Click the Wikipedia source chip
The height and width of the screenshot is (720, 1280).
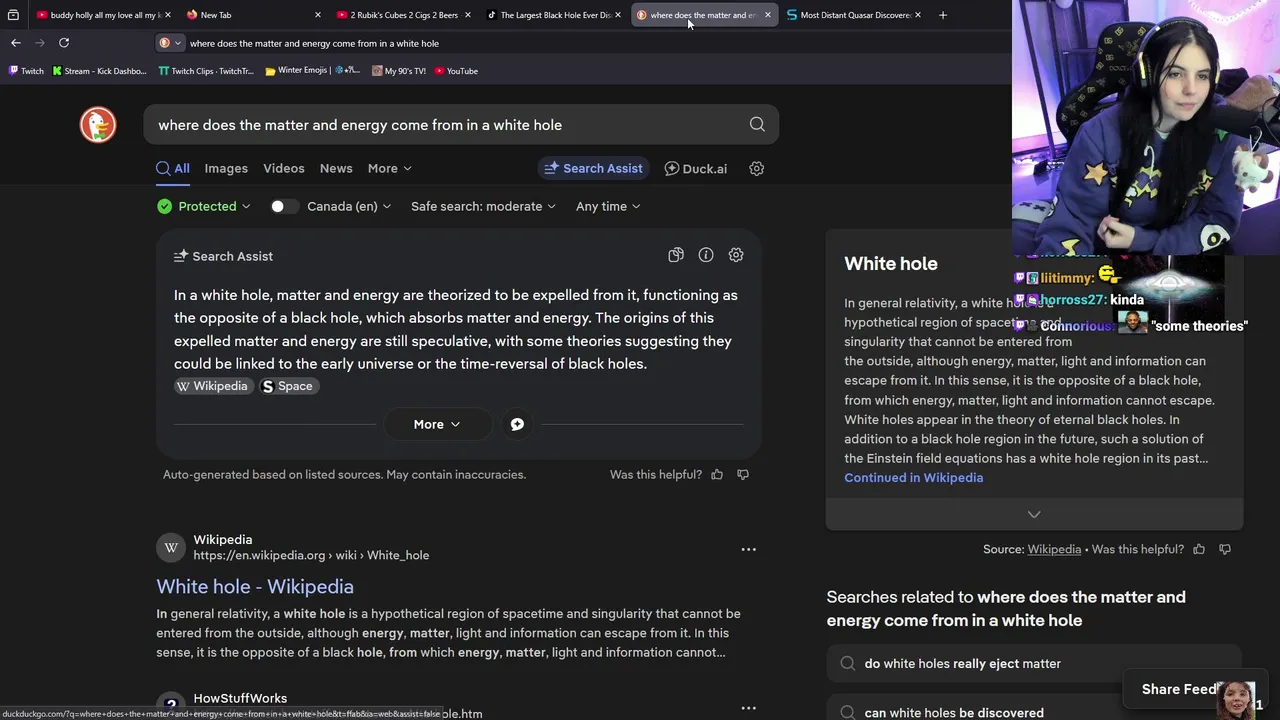[212, 386]
